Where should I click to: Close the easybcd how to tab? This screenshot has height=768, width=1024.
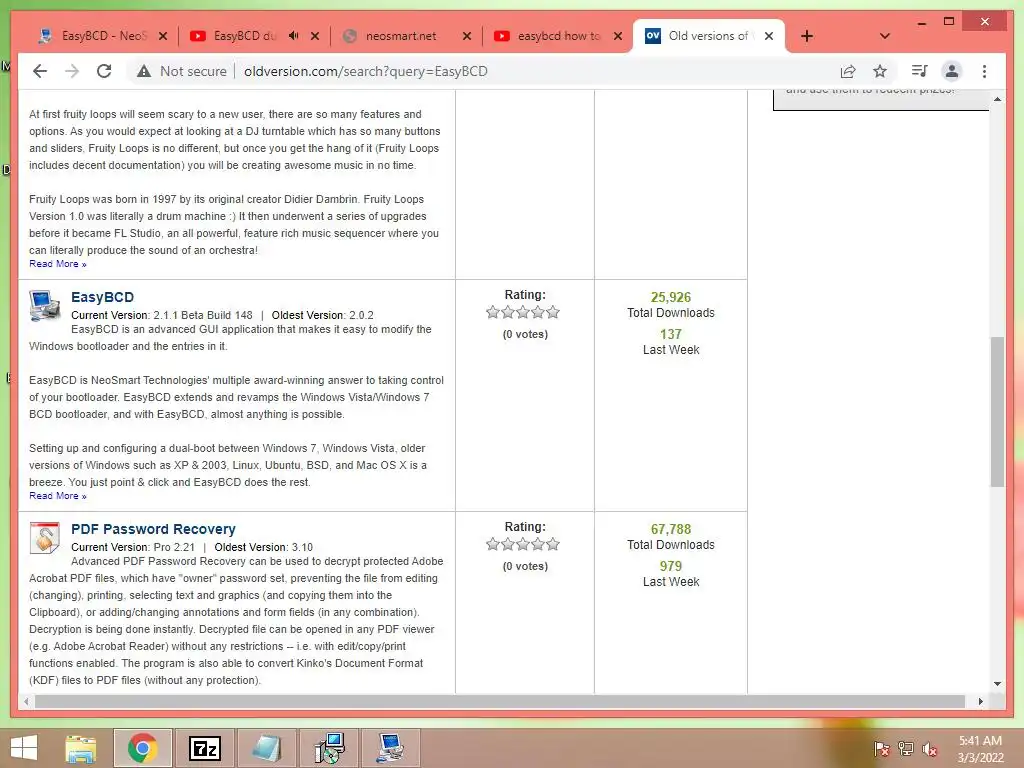[x=618, y=36]
